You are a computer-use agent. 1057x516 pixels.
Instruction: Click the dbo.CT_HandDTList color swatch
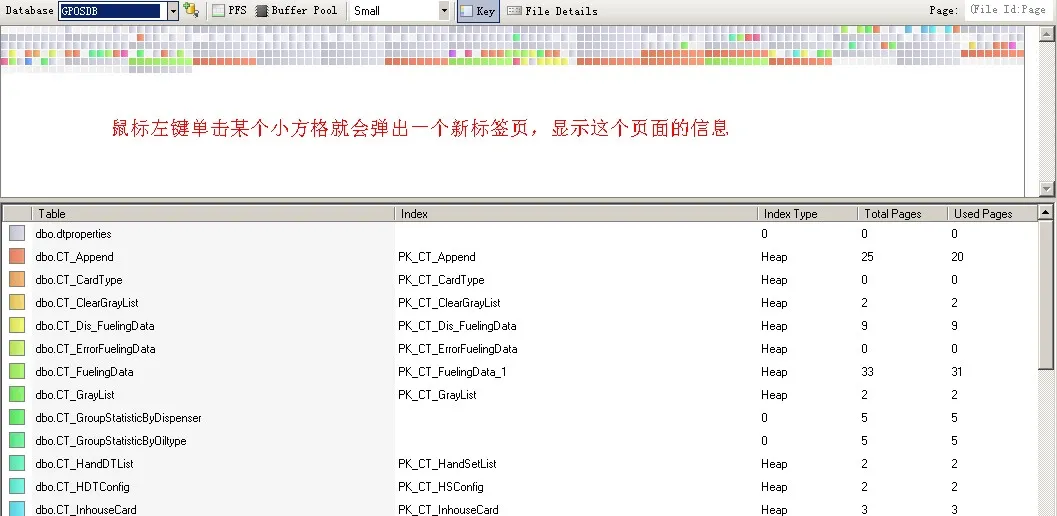18,463
